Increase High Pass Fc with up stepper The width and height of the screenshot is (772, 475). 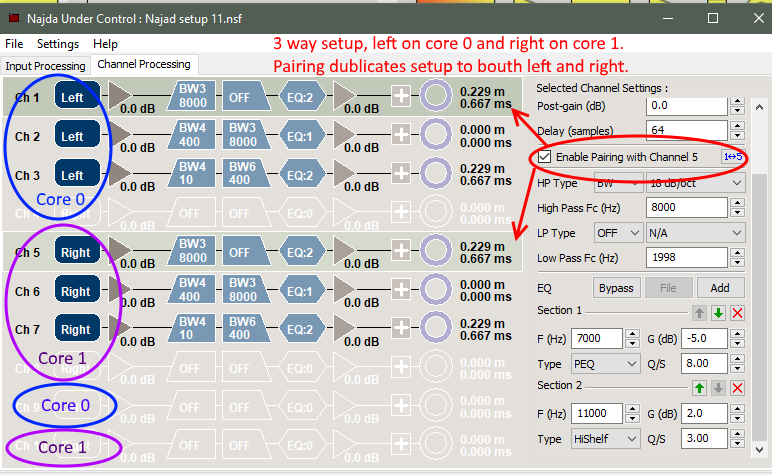click(737, 202)
